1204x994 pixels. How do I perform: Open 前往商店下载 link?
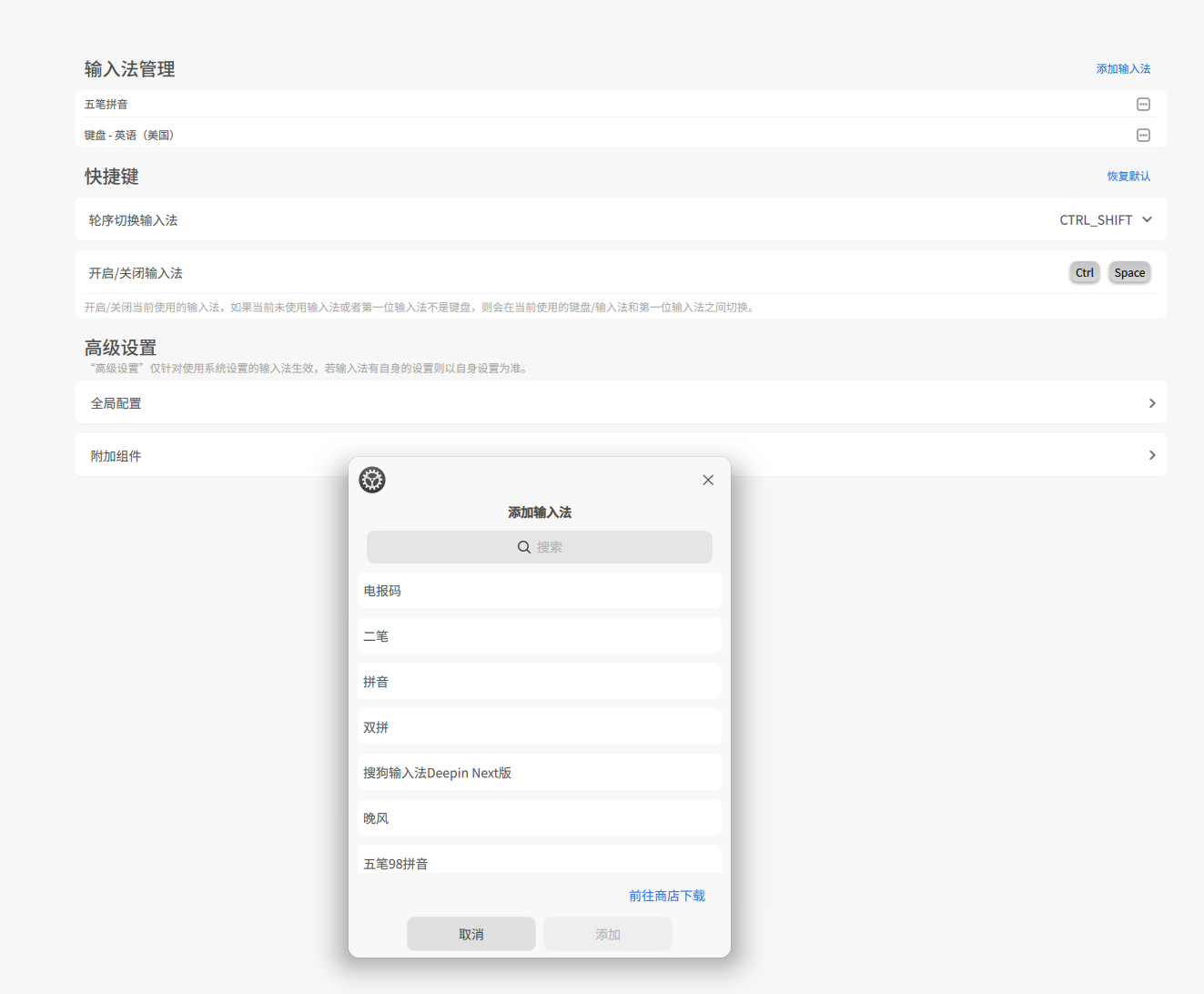667,897
